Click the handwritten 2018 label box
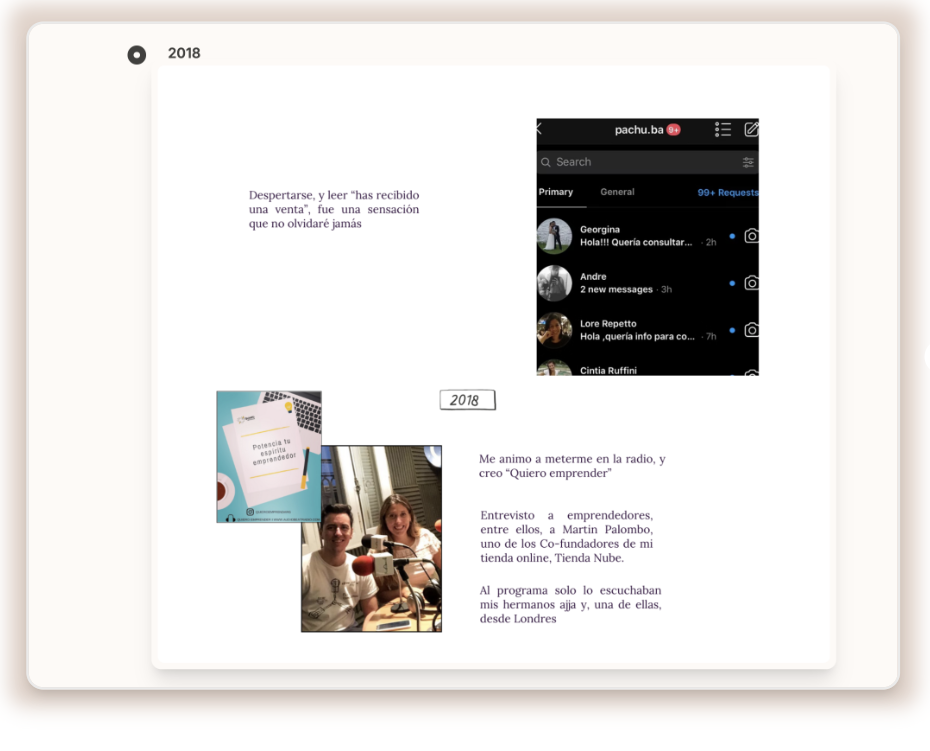This screenshot has height=751, width=930. coord(467,400)
